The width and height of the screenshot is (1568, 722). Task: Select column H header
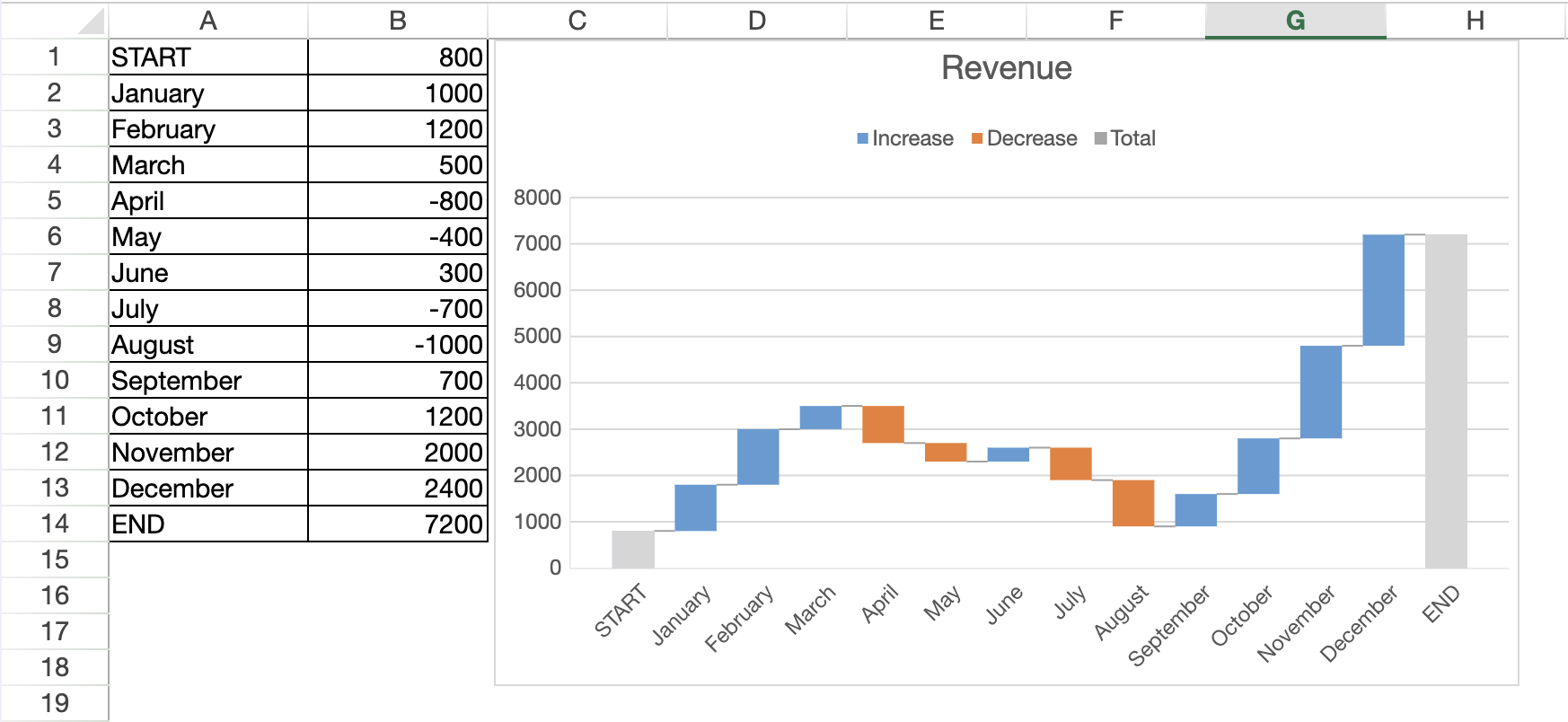click(1475, 21)
